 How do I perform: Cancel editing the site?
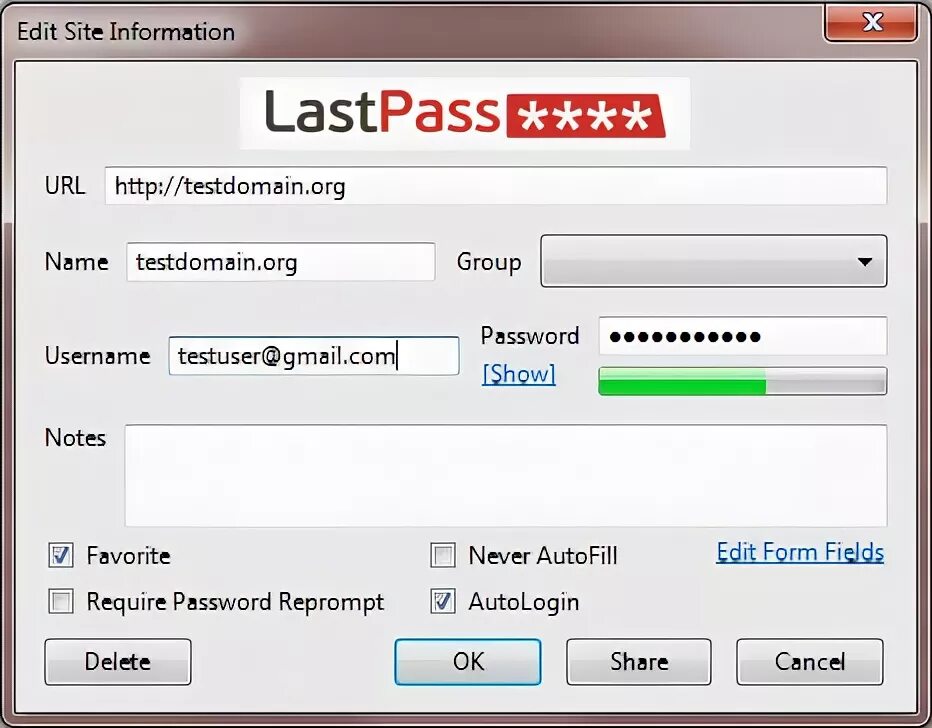tap(810, 661)
